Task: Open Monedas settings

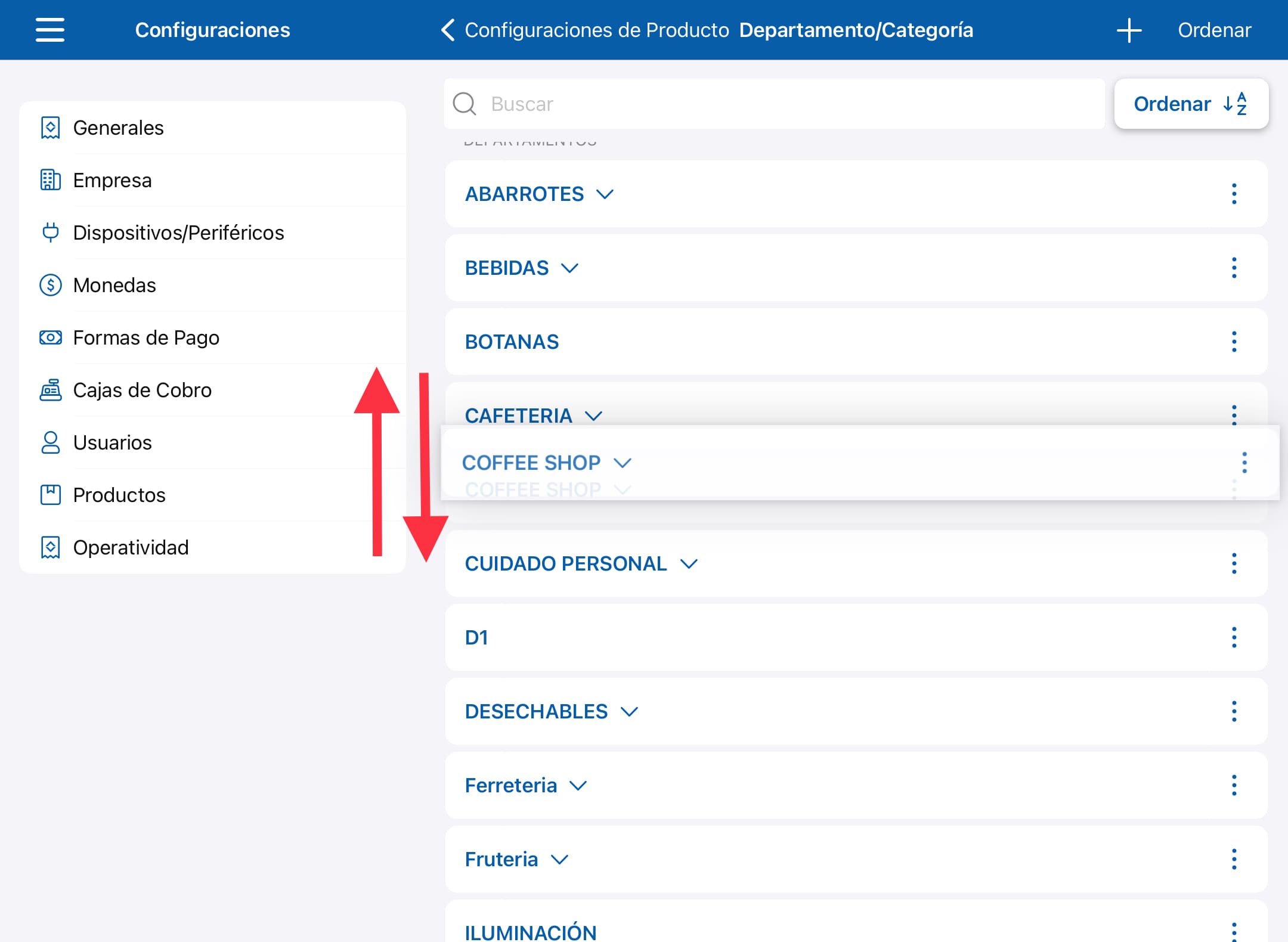Action: (212, 285)
